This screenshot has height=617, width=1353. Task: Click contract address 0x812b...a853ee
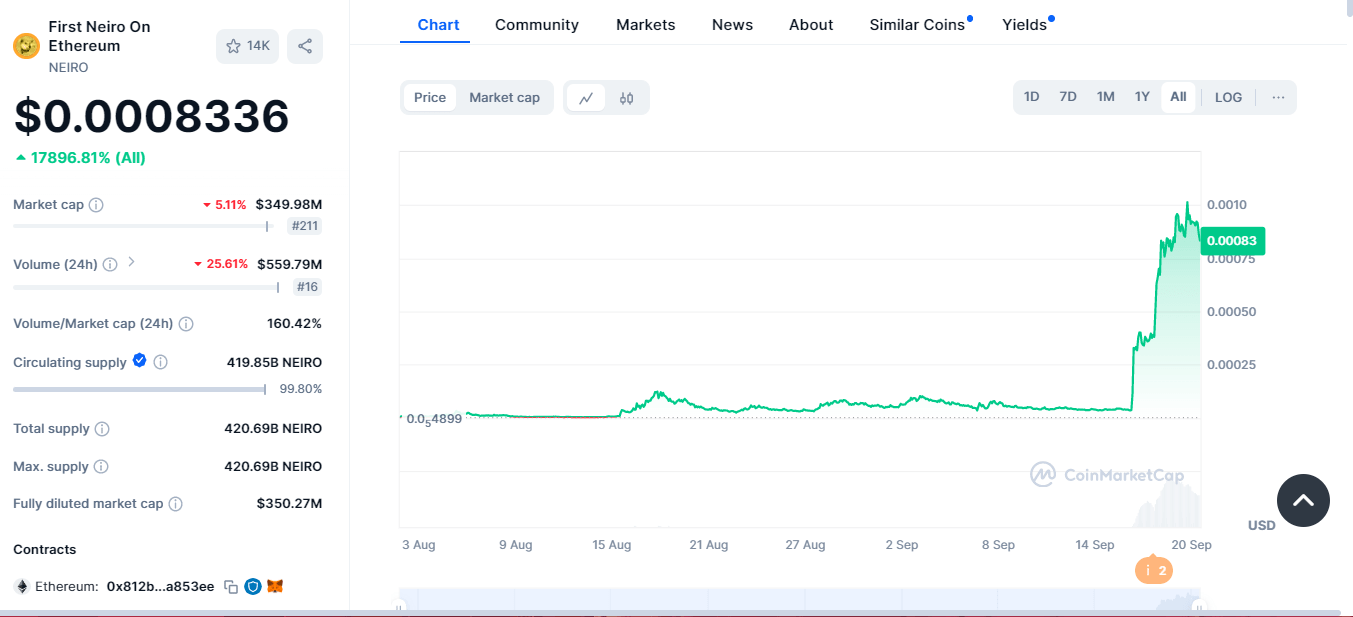[x=160, y=587]
